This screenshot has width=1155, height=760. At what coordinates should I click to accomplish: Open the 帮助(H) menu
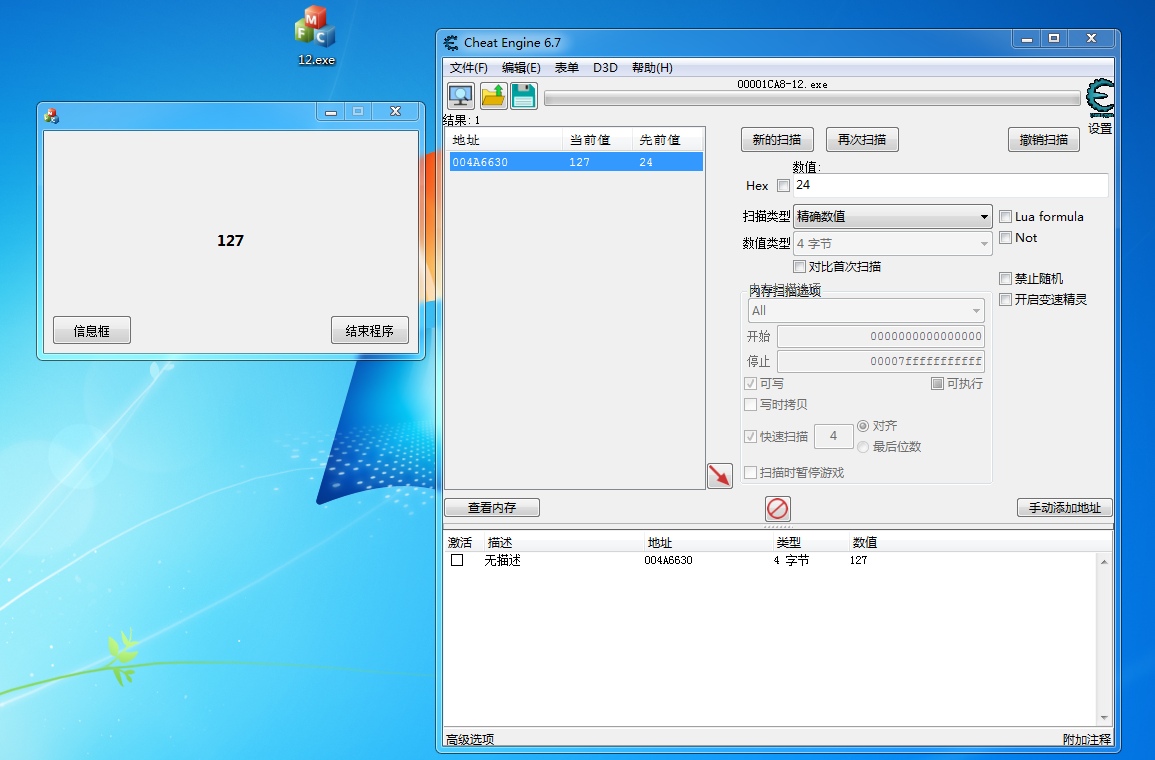click(652, 68)
